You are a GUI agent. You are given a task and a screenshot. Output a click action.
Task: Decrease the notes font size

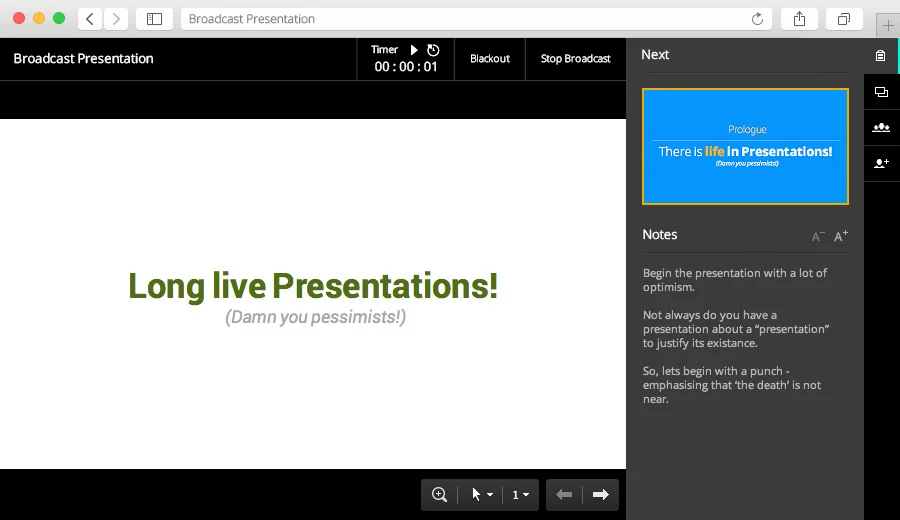[x=818, y=237]
